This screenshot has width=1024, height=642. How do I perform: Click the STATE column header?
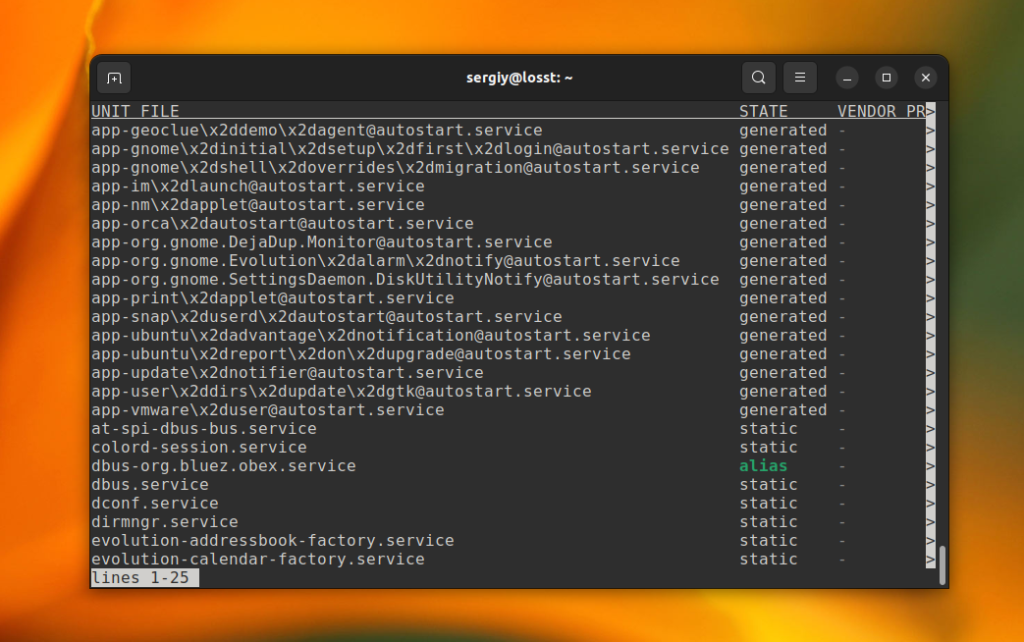point(763,111)
